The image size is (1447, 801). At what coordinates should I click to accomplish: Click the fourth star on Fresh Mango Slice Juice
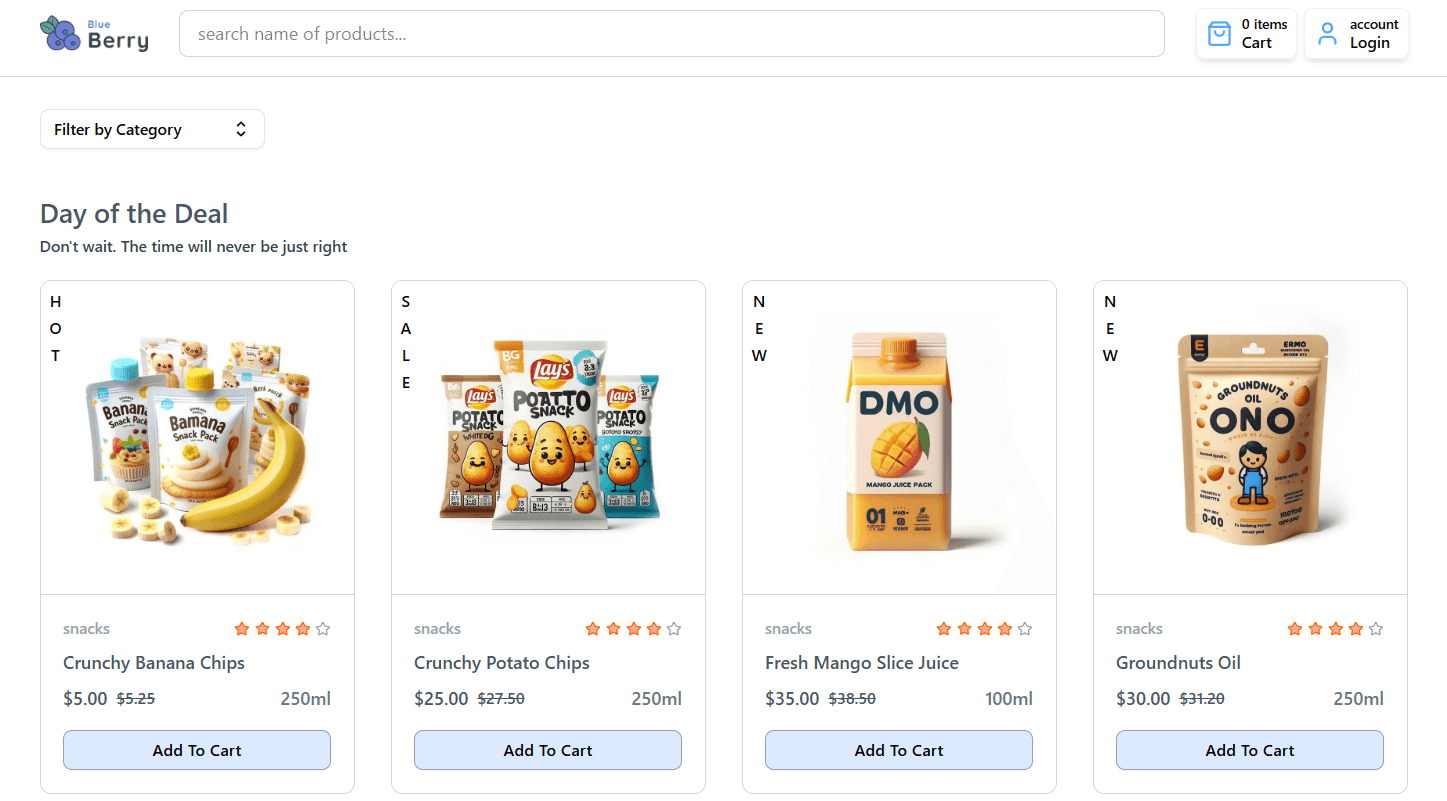click(x=1004, y=628)
